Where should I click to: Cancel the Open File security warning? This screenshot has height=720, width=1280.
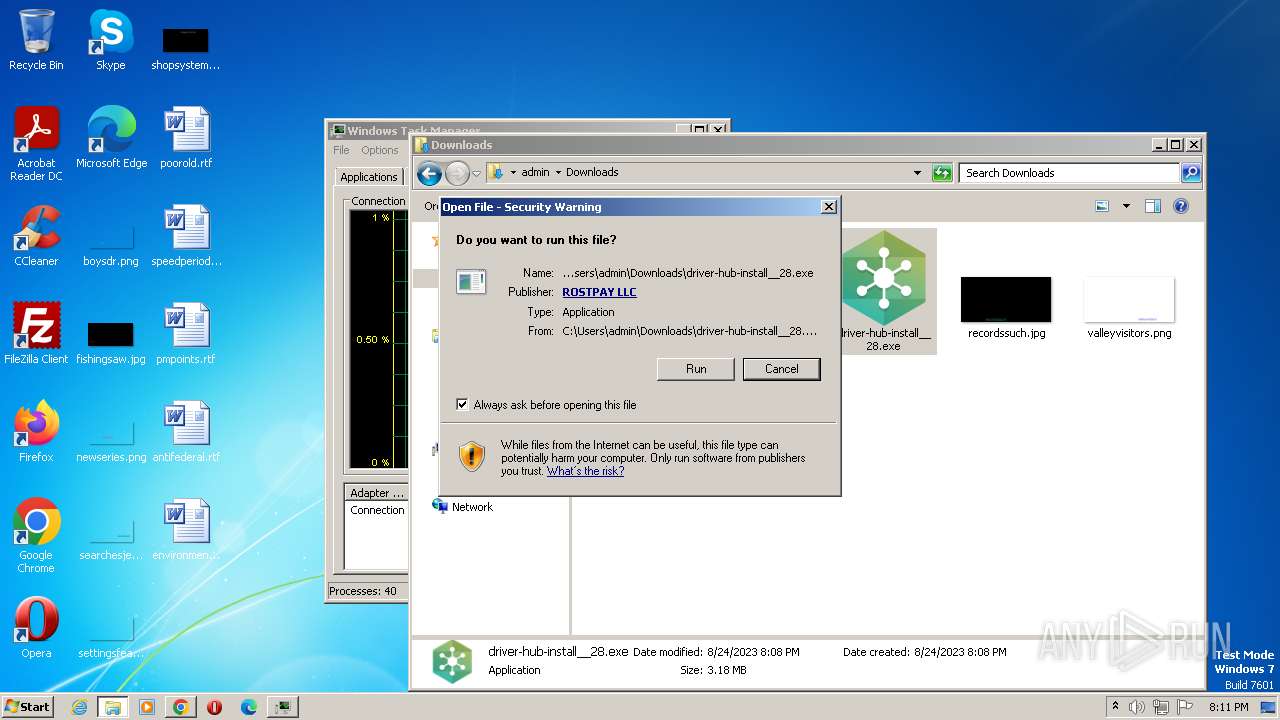pyautogui.click(x=782, y=369)
